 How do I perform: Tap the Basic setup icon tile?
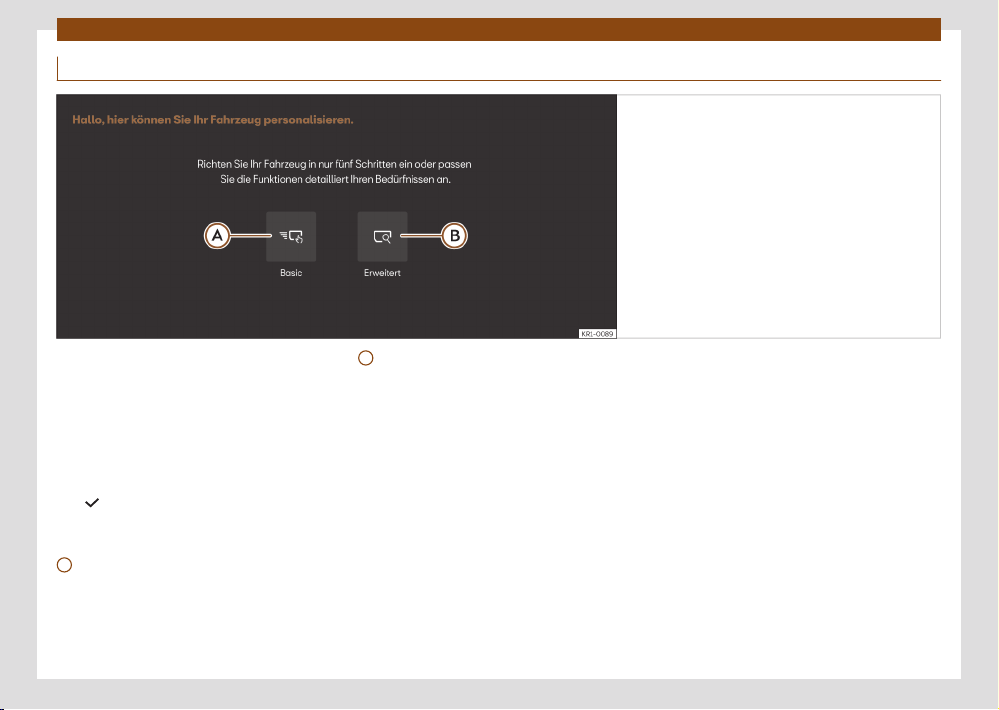click(x=291, y=236)
